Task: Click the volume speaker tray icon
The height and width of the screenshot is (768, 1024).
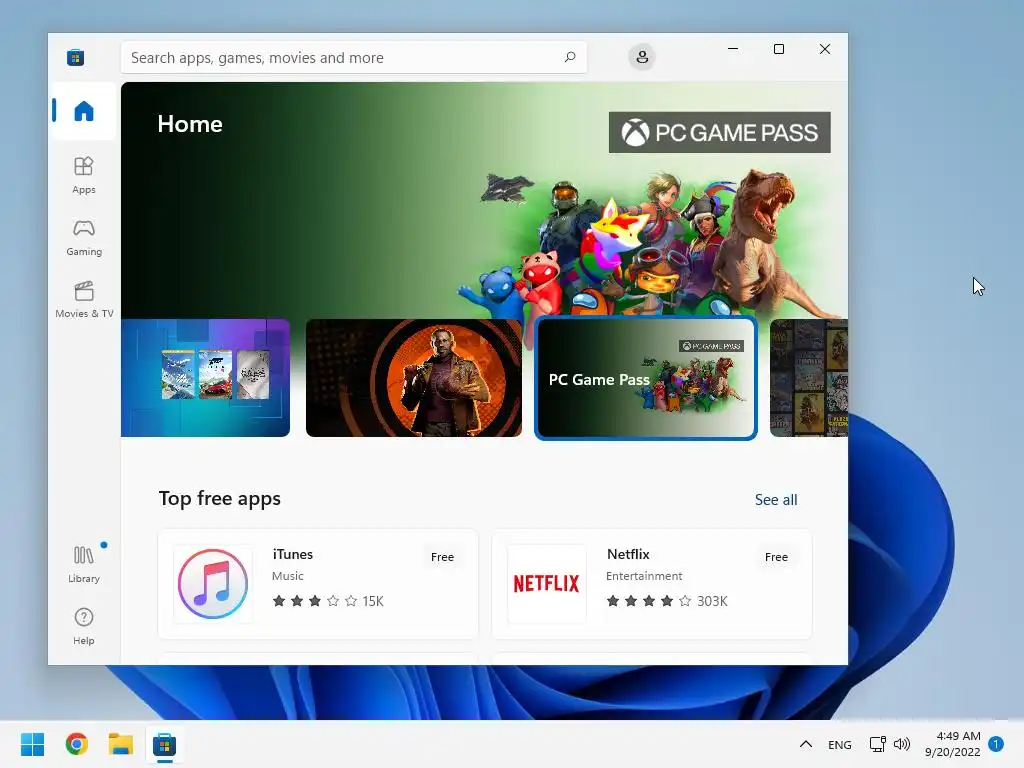Action: (902, 744)
